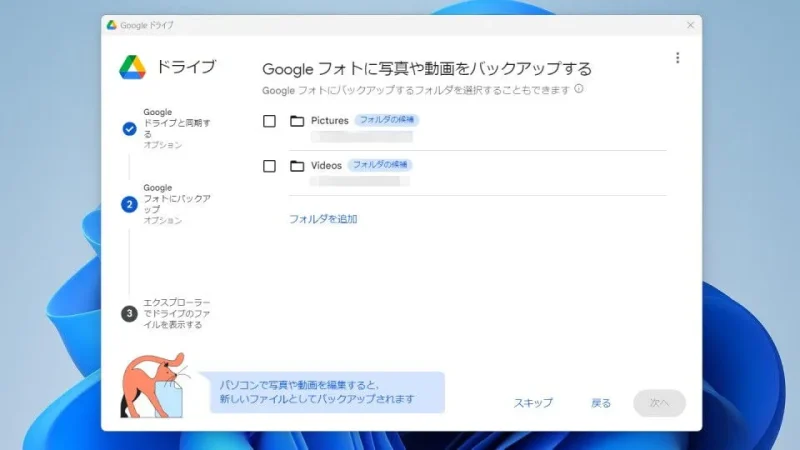The width and height of the screenshot is (800, 450).
Task: Click the cat illustration at bottom left
Action: click(x=151, y=383)
